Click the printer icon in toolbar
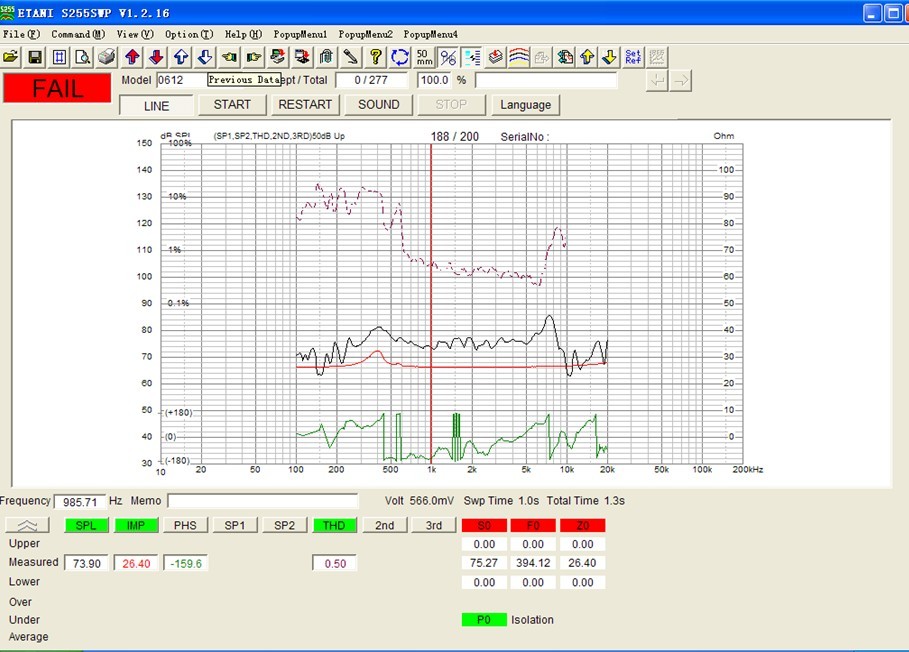Screen dimensions: 909x652 tap(107, 57)
